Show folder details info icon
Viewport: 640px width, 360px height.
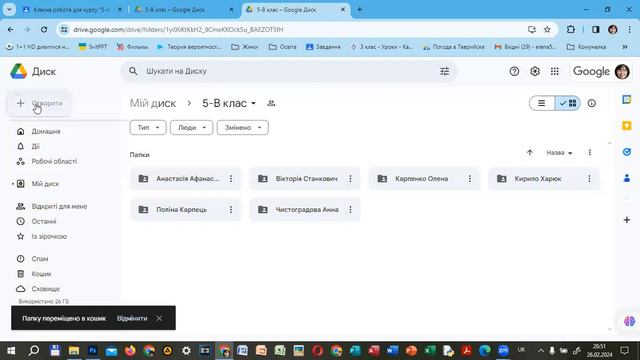click(592, 103)
